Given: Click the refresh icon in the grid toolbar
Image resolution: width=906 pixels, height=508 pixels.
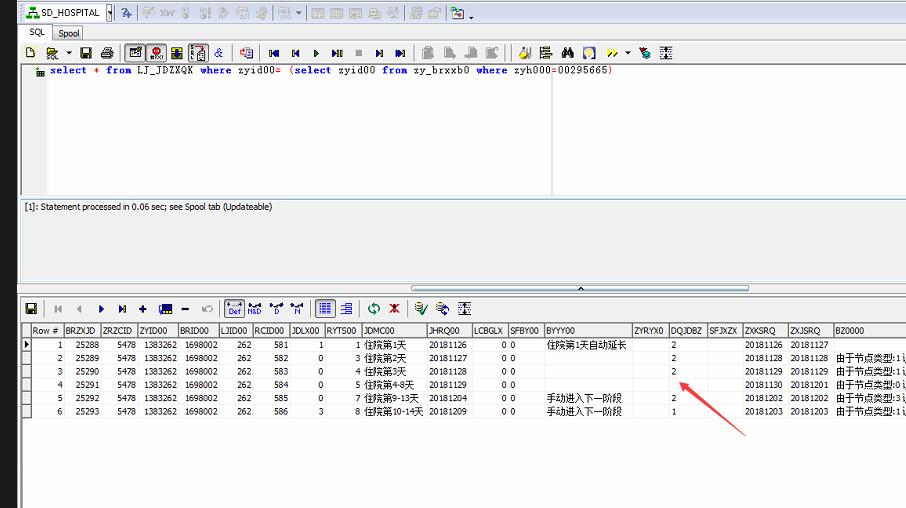Looking at the screenshot, I should [x=374, y=309].
